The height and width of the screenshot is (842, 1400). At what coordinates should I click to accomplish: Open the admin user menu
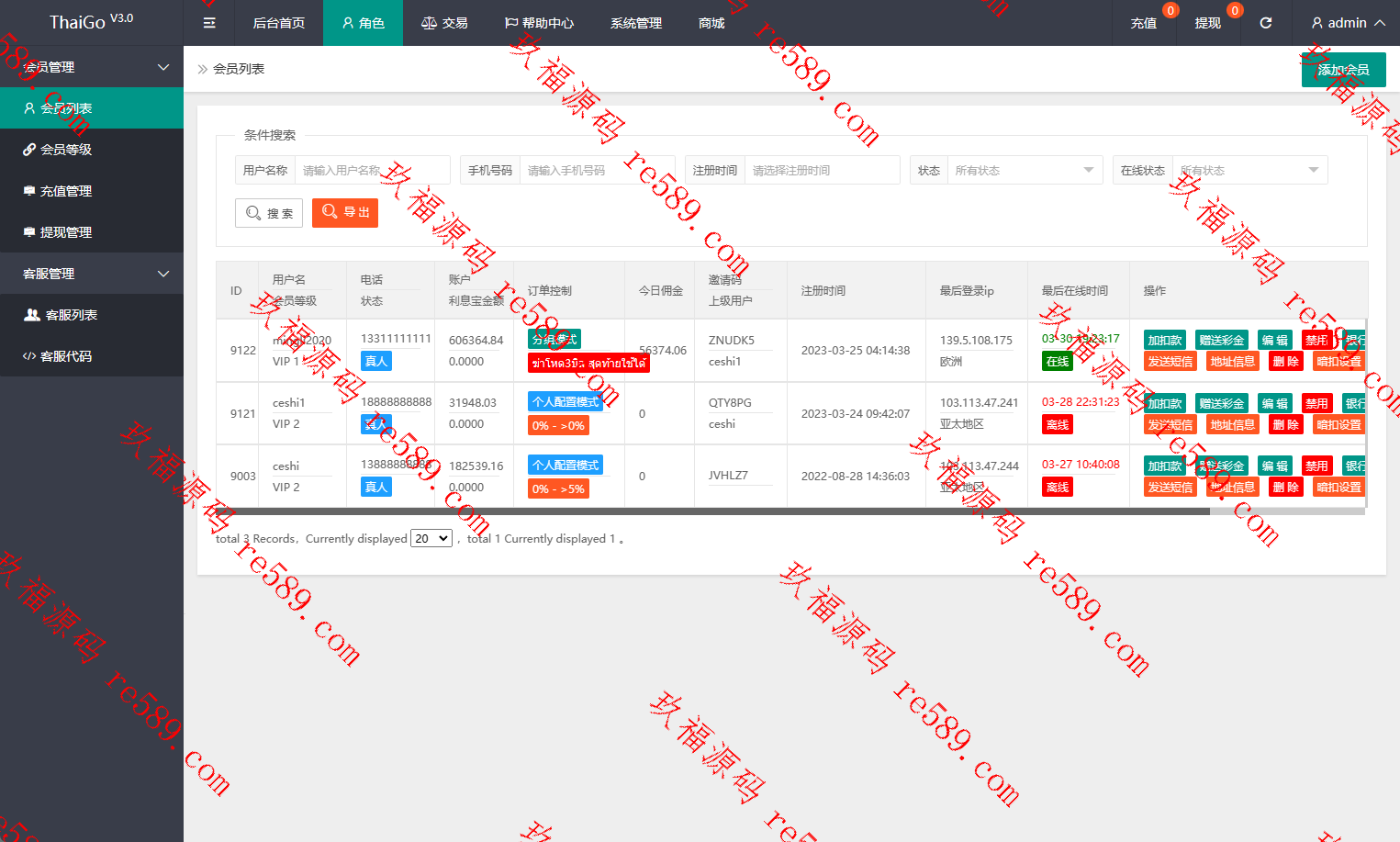[1348, 23]
